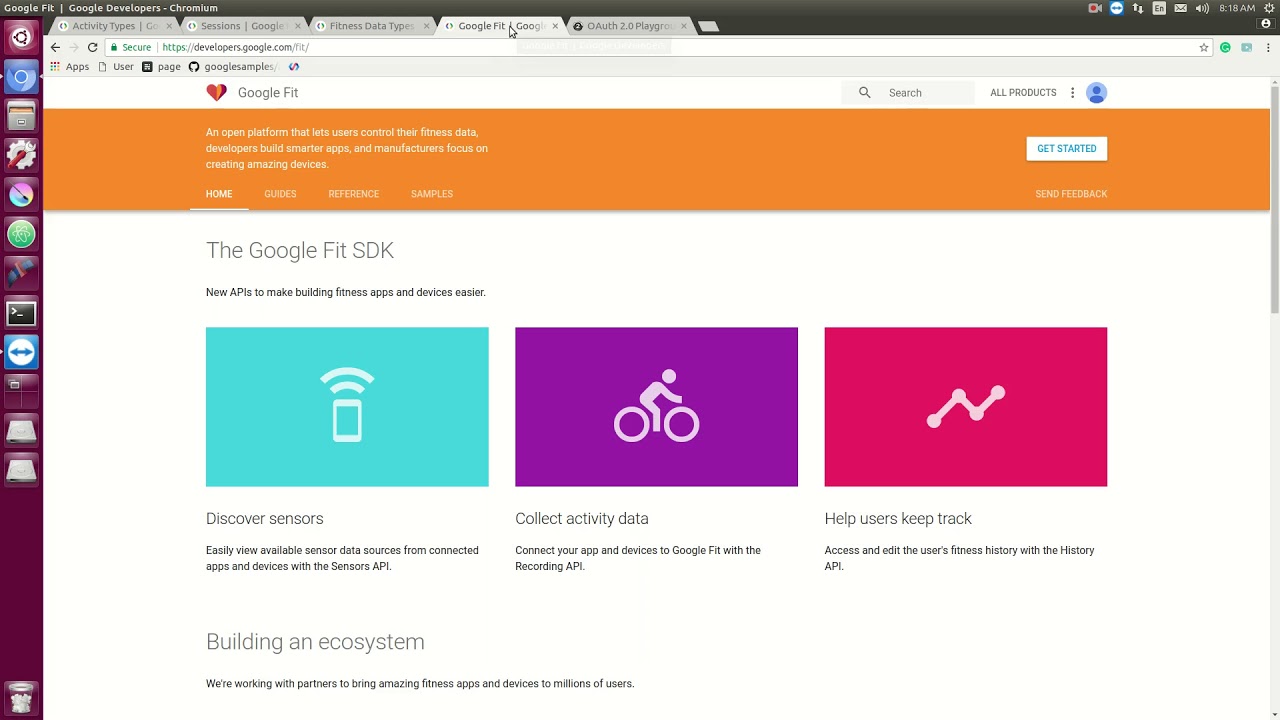The width and height of the screenshot is (1280, 720).
Task: Bookmark this page with the star icon
Action: (x=1203, y=47)
